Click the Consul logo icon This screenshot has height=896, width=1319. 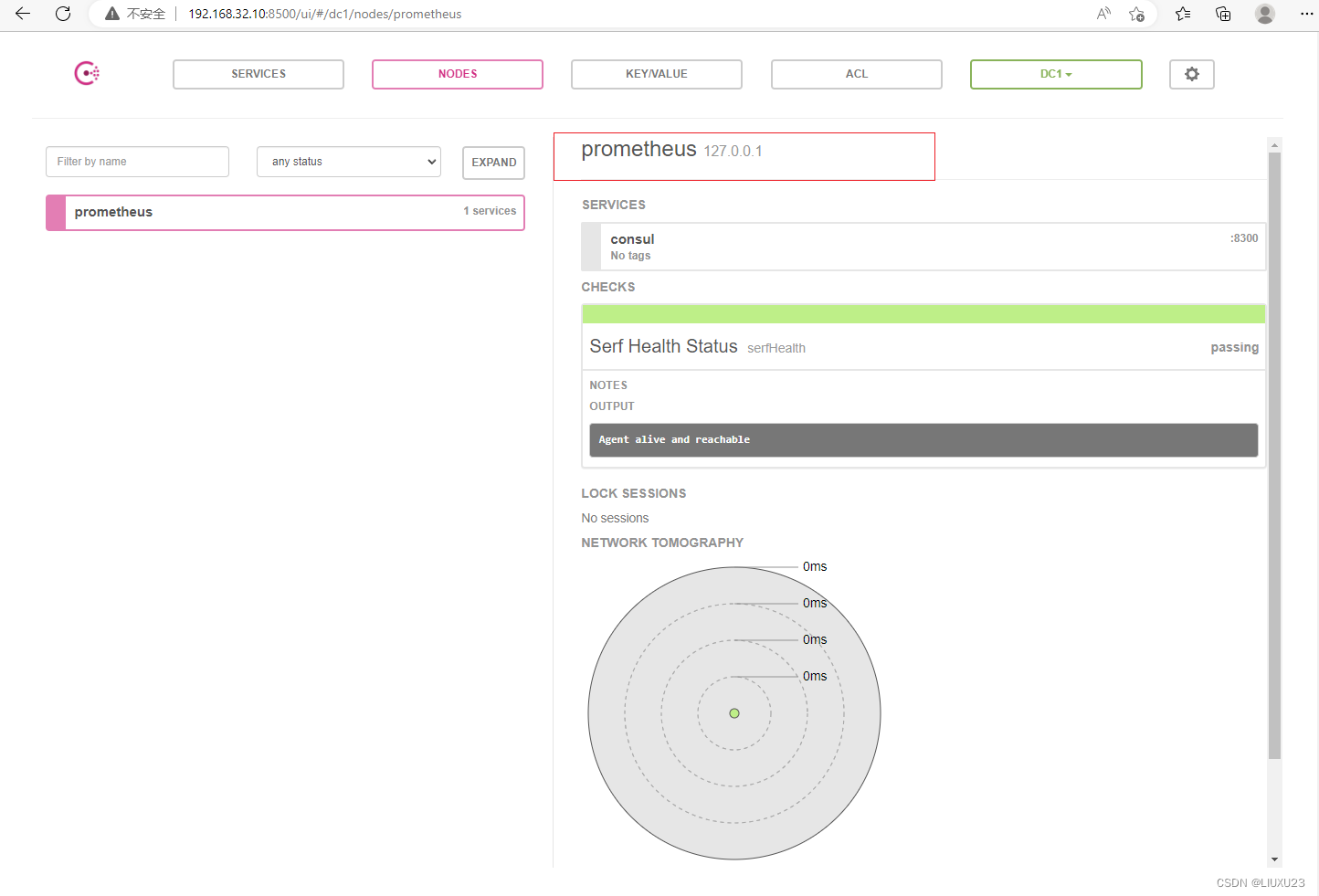(87, 73)
